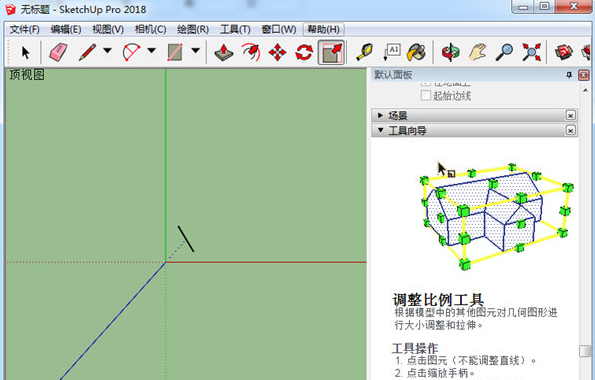This screenshot has width=595, height=380.
Task: Select the Rectangle shape tool
Action: pos(175,52)
